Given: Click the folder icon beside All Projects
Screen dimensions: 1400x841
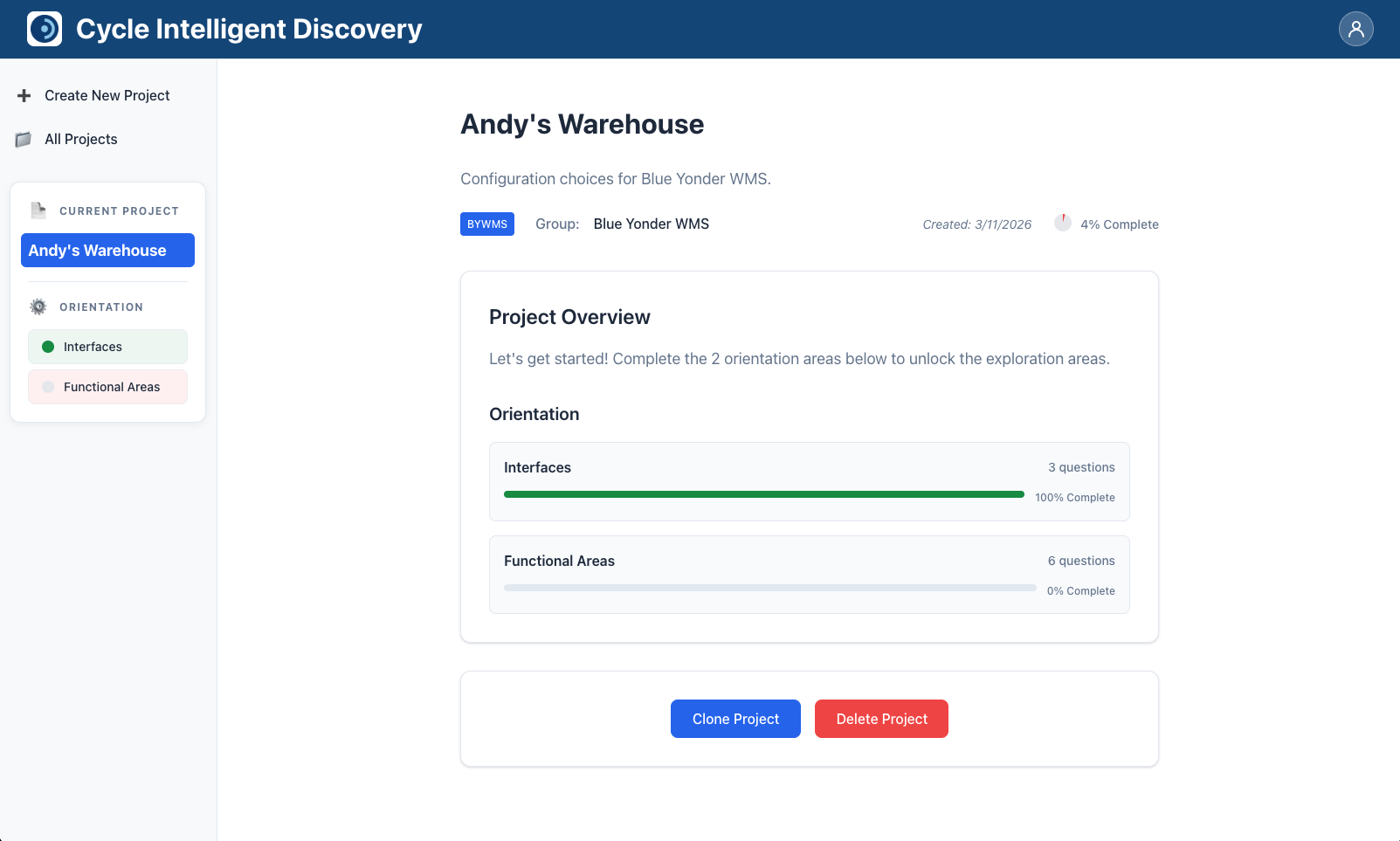Looking at the screenshot, I should click(x=24, y=140).
